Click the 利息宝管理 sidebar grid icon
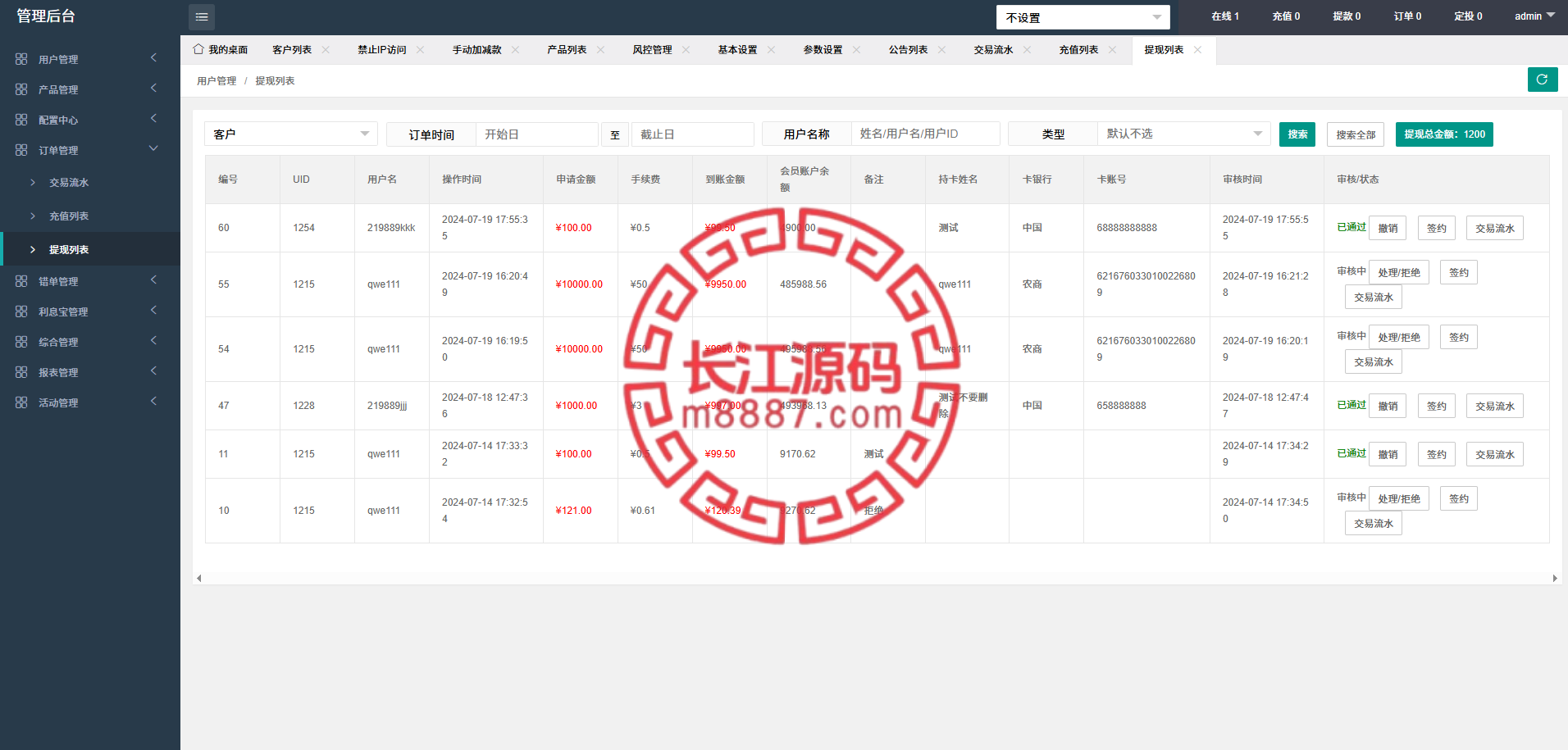Image resolution: width=1568 pixels, height=750 pixels. tap(21, 311)
